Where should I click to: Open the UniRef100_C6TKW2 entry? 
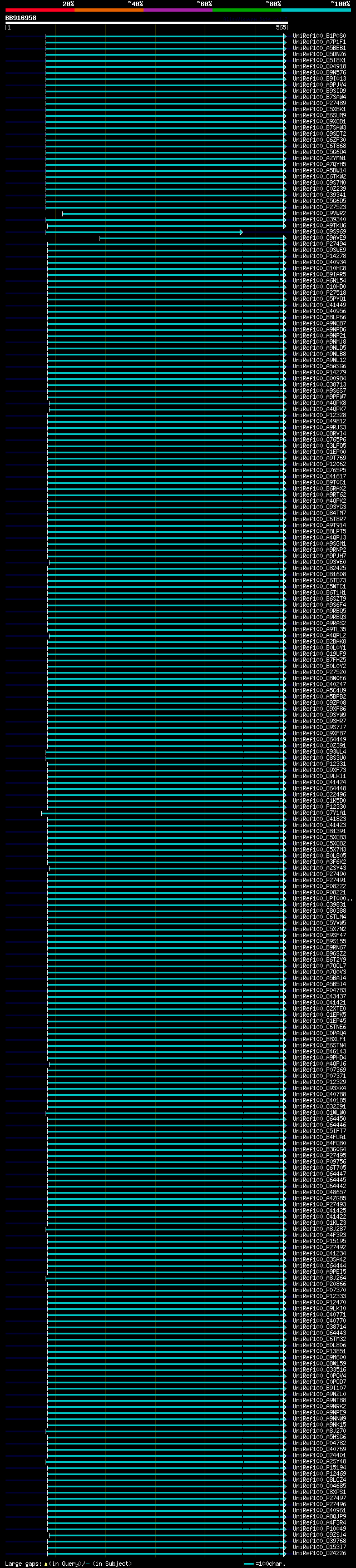pos(319,176)
